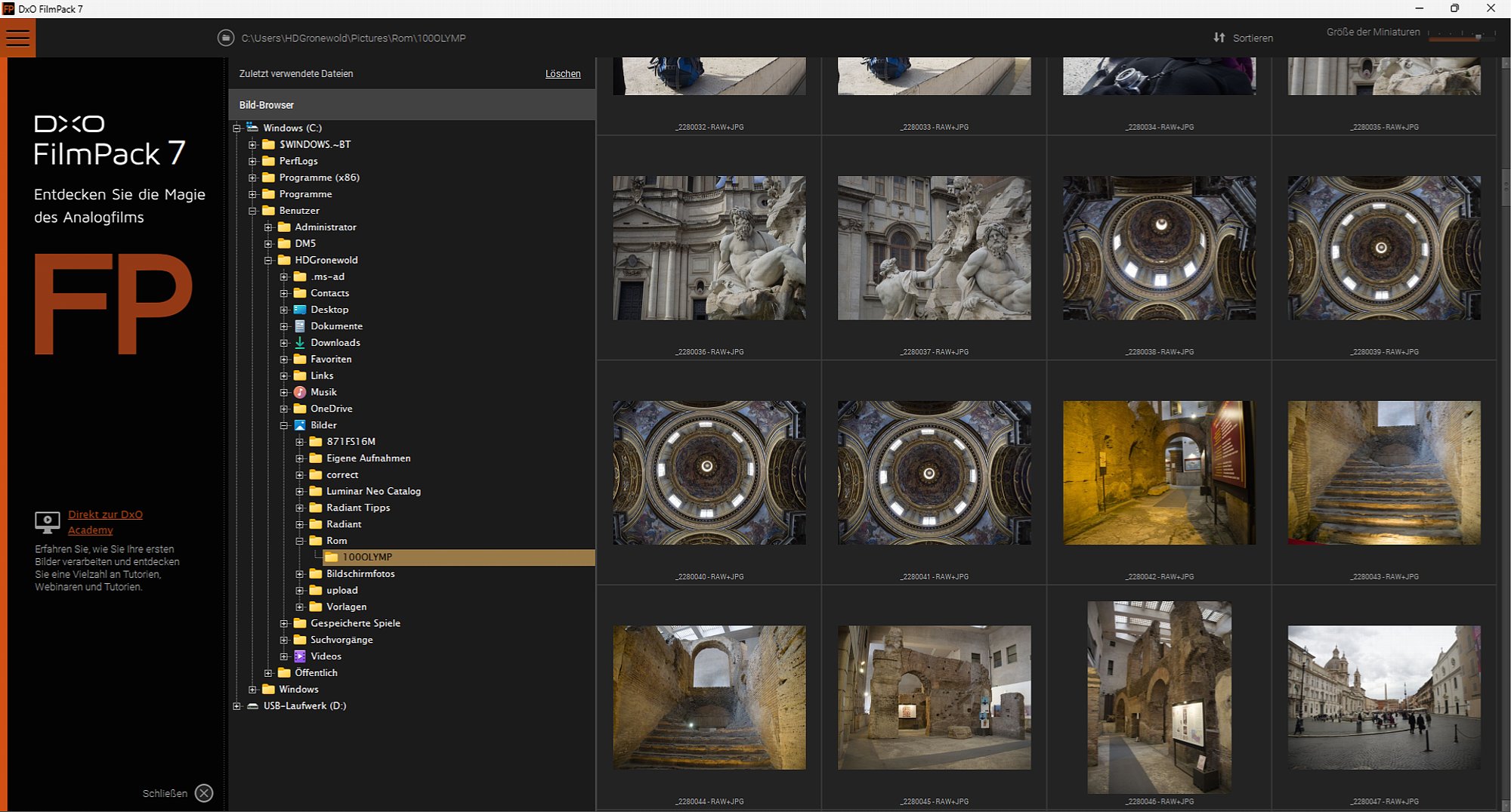This screenshot has width=1511, height=812.
Task: Select the Videos folder icon
Action: pyautogui.click(x=300, y=656)
